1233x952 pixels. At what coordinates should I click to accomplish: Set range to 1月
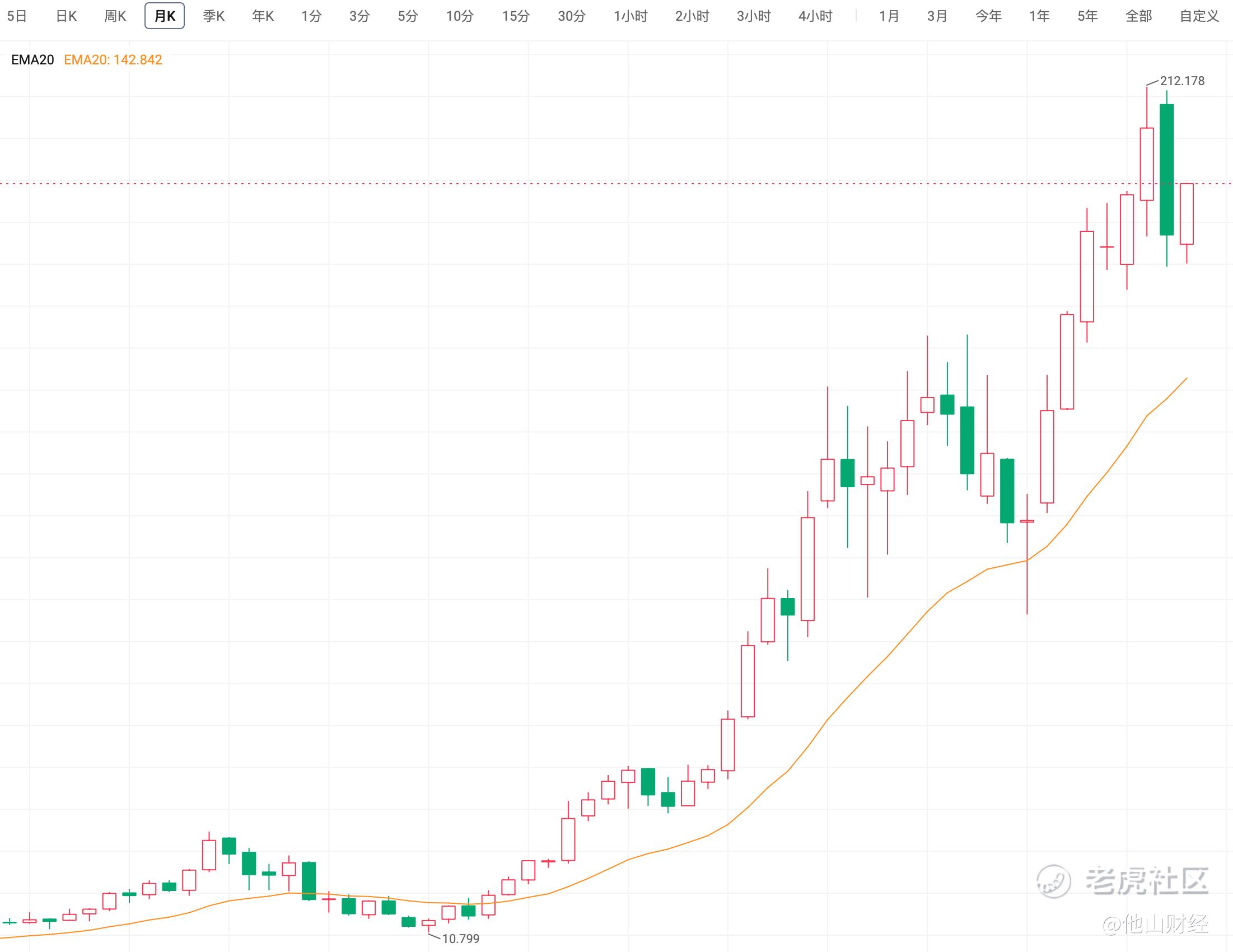coord(889,16)
